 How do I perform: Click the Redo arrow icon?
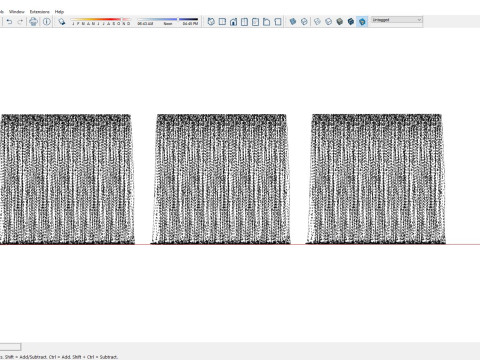20,22
